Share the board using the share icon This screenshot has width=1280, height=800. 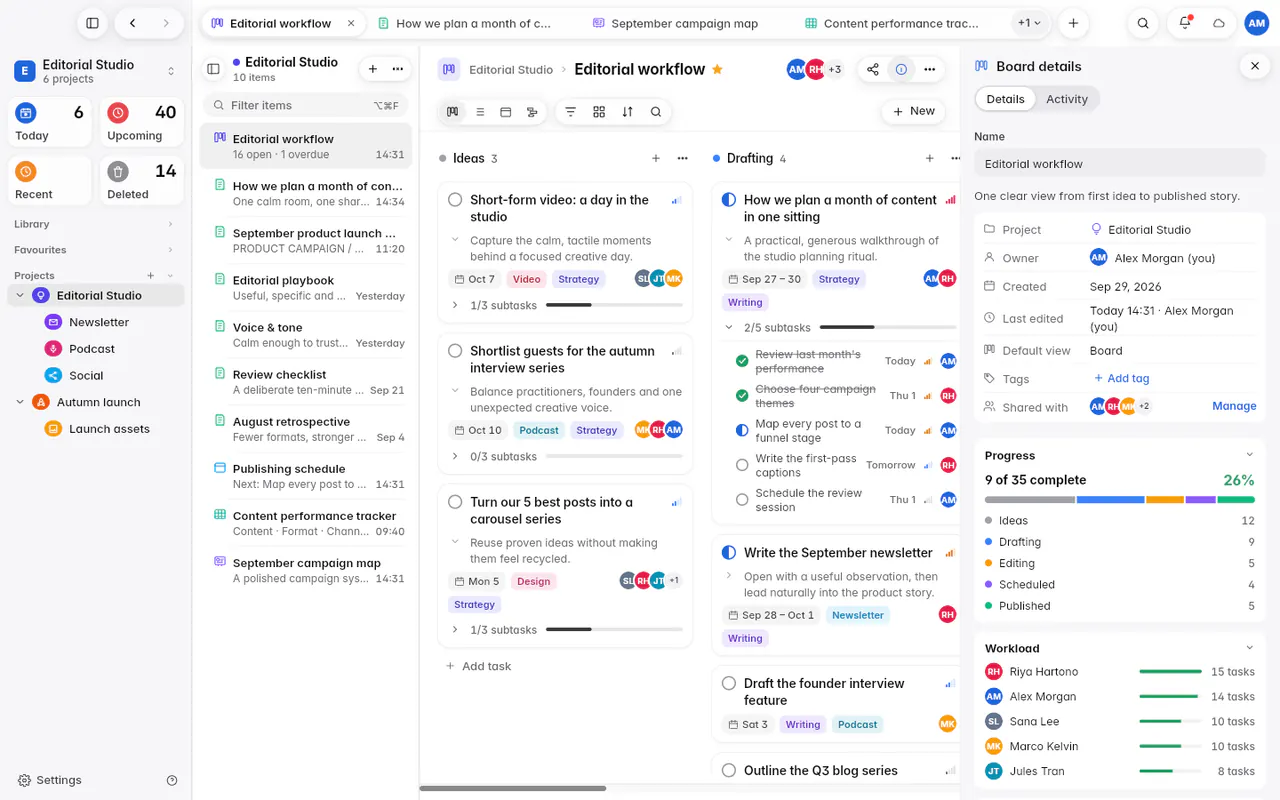point(873,69)
